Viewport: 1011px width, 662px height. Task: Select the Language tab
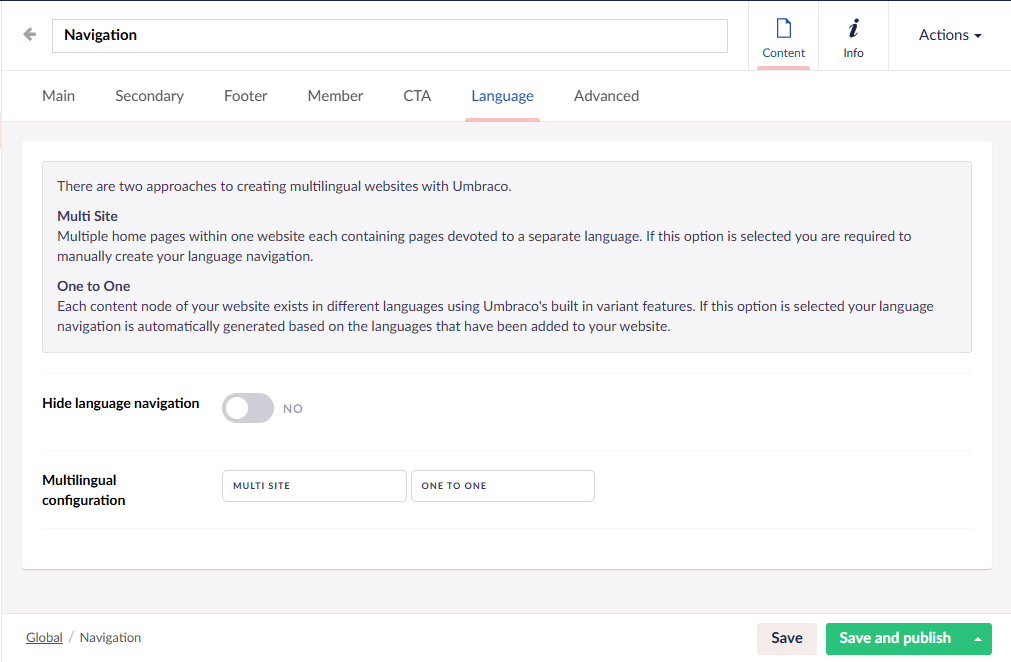[502, 96]
